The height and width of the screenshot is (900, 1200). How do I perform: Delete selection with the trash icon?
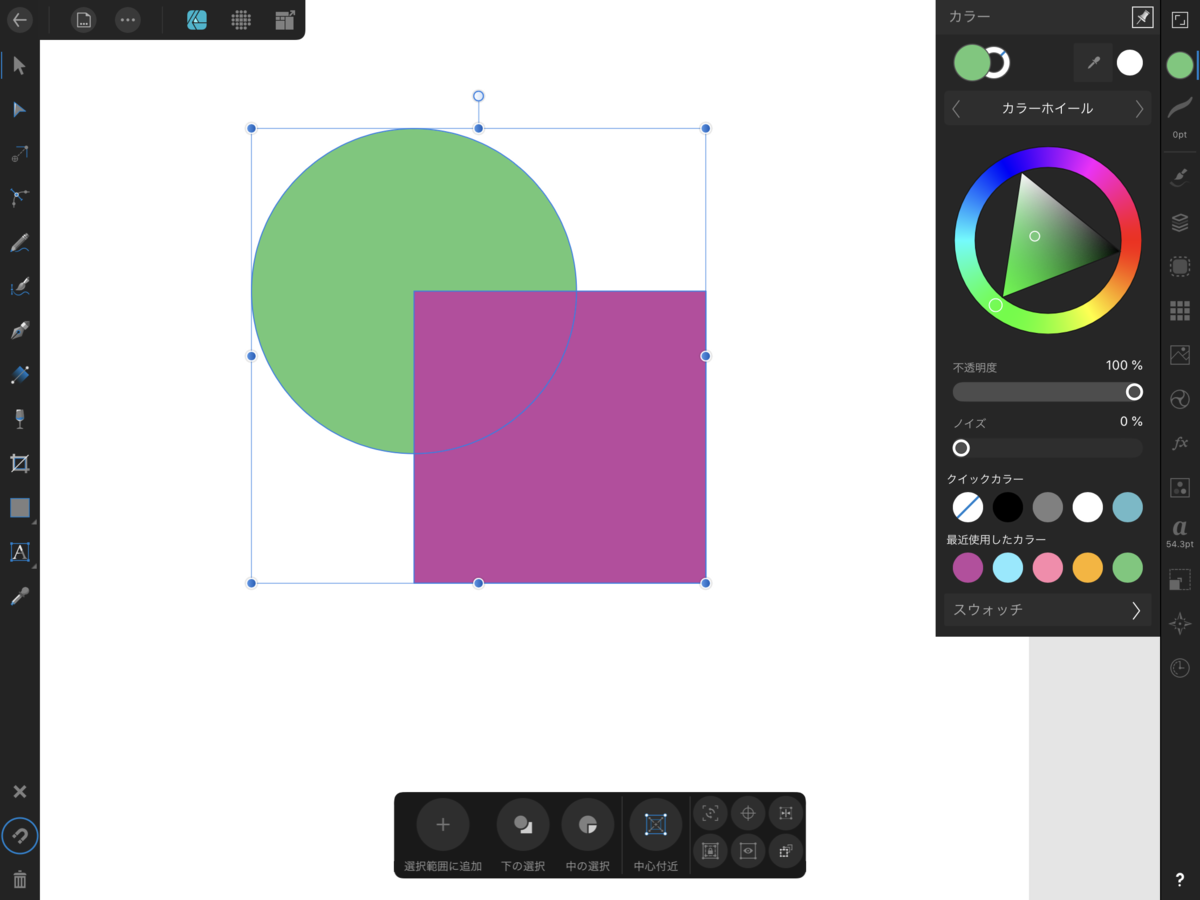(19, 880)
